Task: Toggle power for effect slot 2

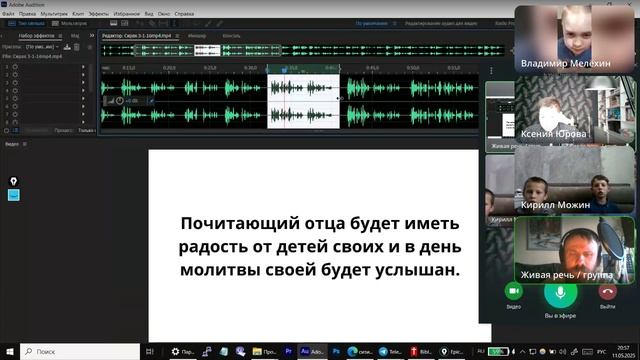Action: [15, 75]
